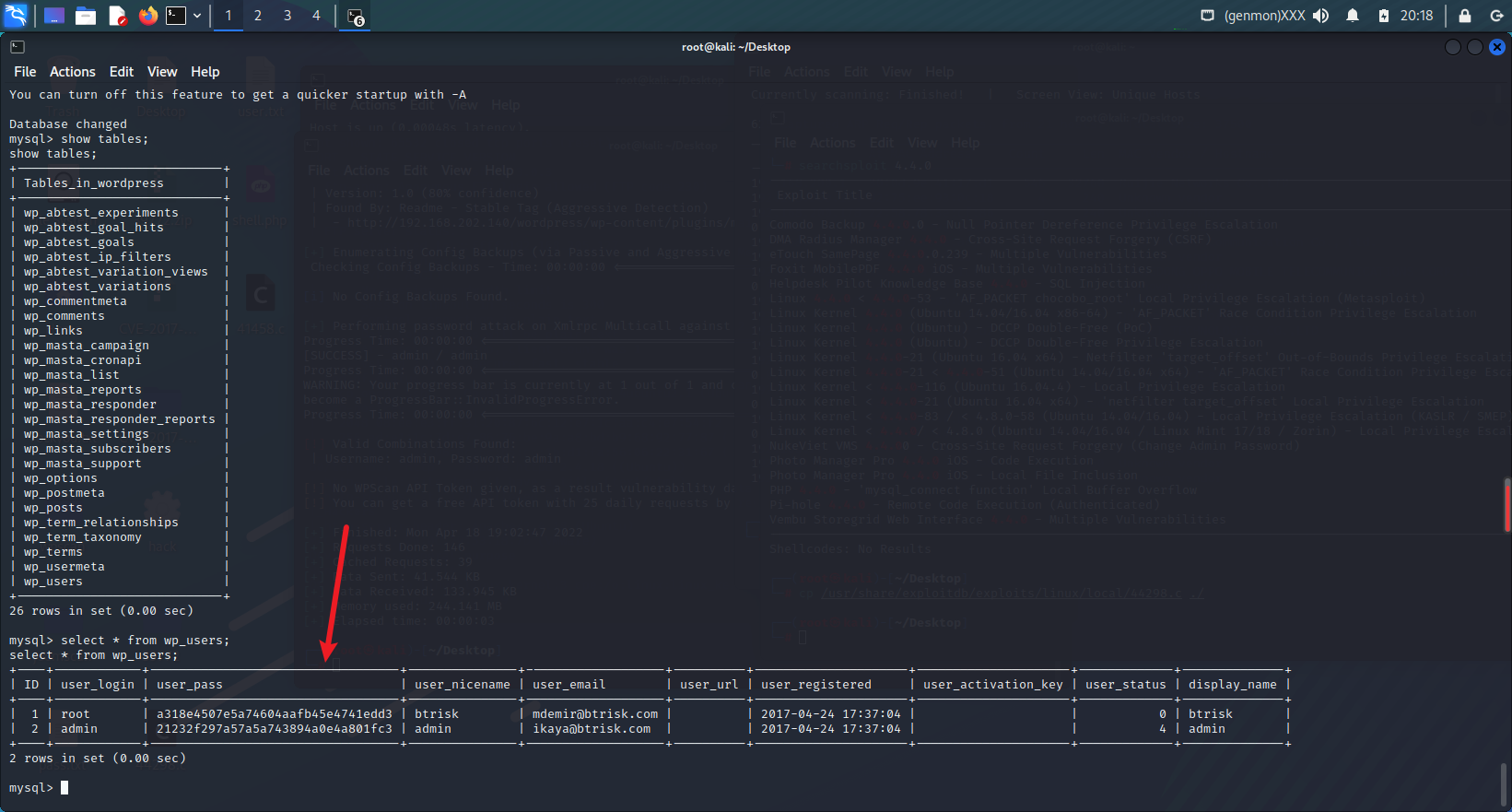The height and width of the screenshot is (812, 1512).
Task: Click the mdemir@btrisk.com email value
Action: click(x=595, y=714)
